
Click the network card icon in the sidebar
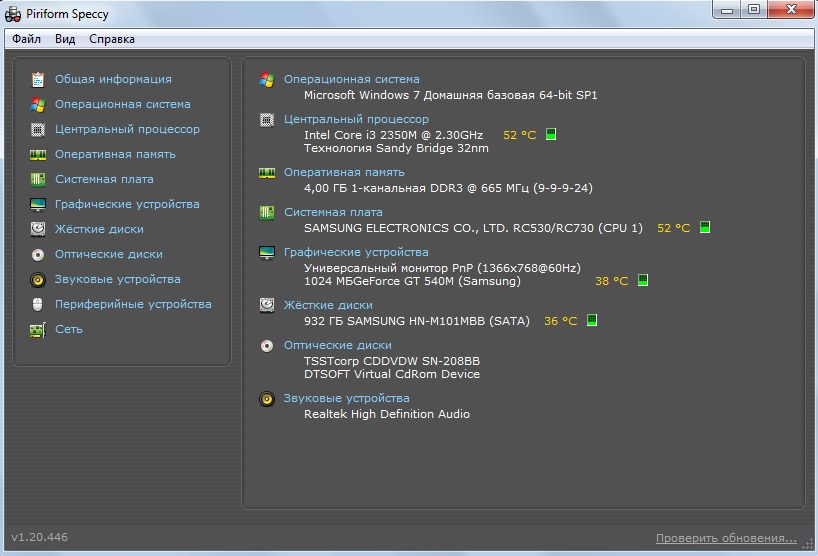[38, 330]
